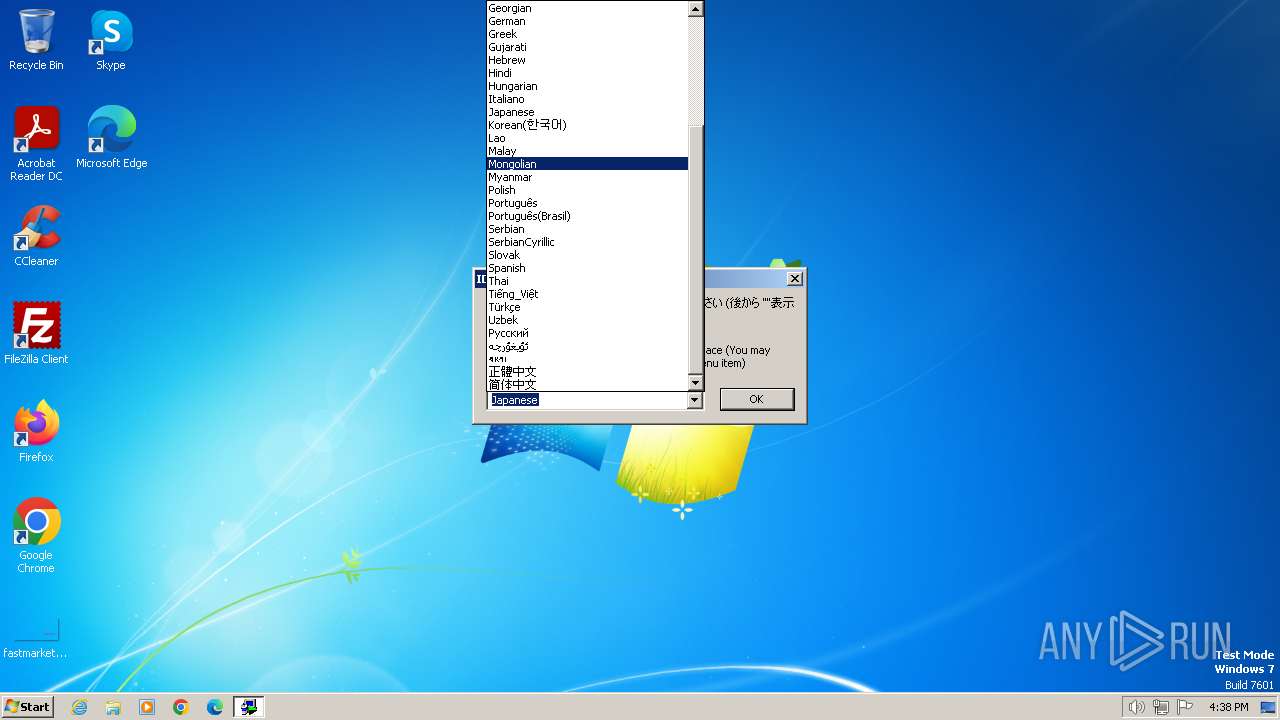Screen dimensions: 1280x720
Task: Open the Action Center flag icon
Action: point(1185,707)
